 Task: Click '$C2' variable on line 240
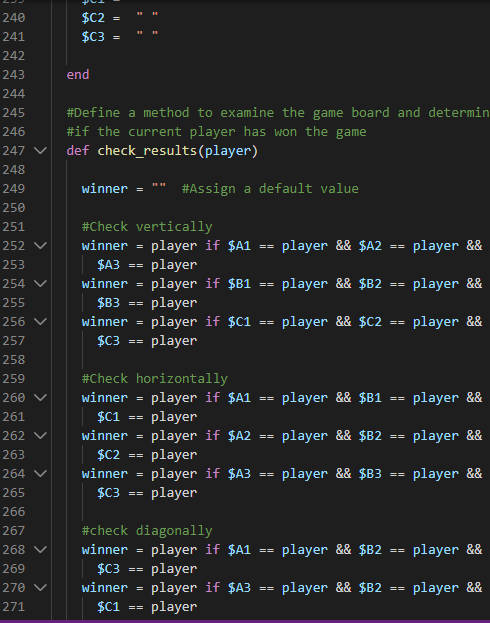[x=93, y=17]
